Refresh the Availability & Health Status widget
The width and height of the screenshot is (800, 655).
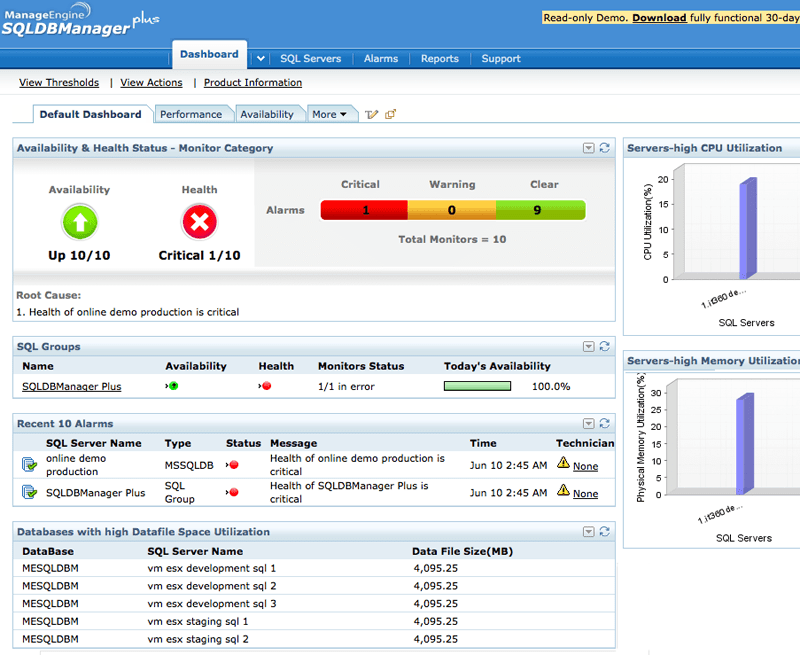604,147
